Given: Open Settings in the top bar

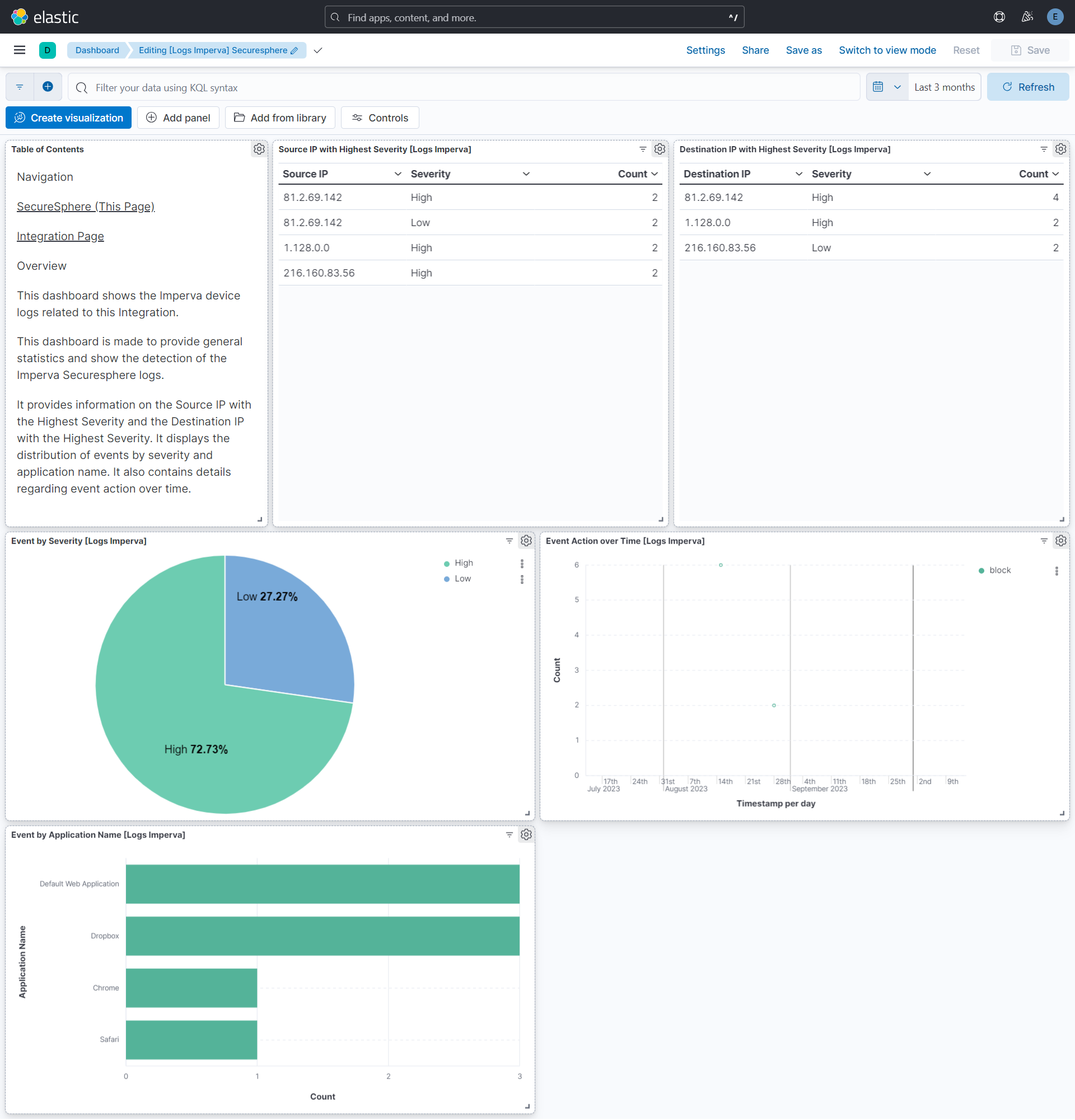Looking at the screenshot, I should click(705, 50).
